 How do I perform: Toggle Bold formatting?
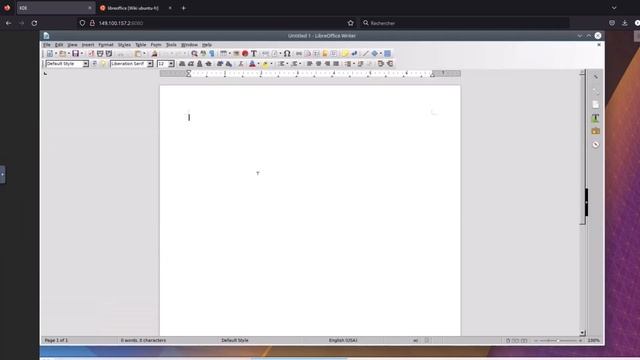click(x=182, y=64)
